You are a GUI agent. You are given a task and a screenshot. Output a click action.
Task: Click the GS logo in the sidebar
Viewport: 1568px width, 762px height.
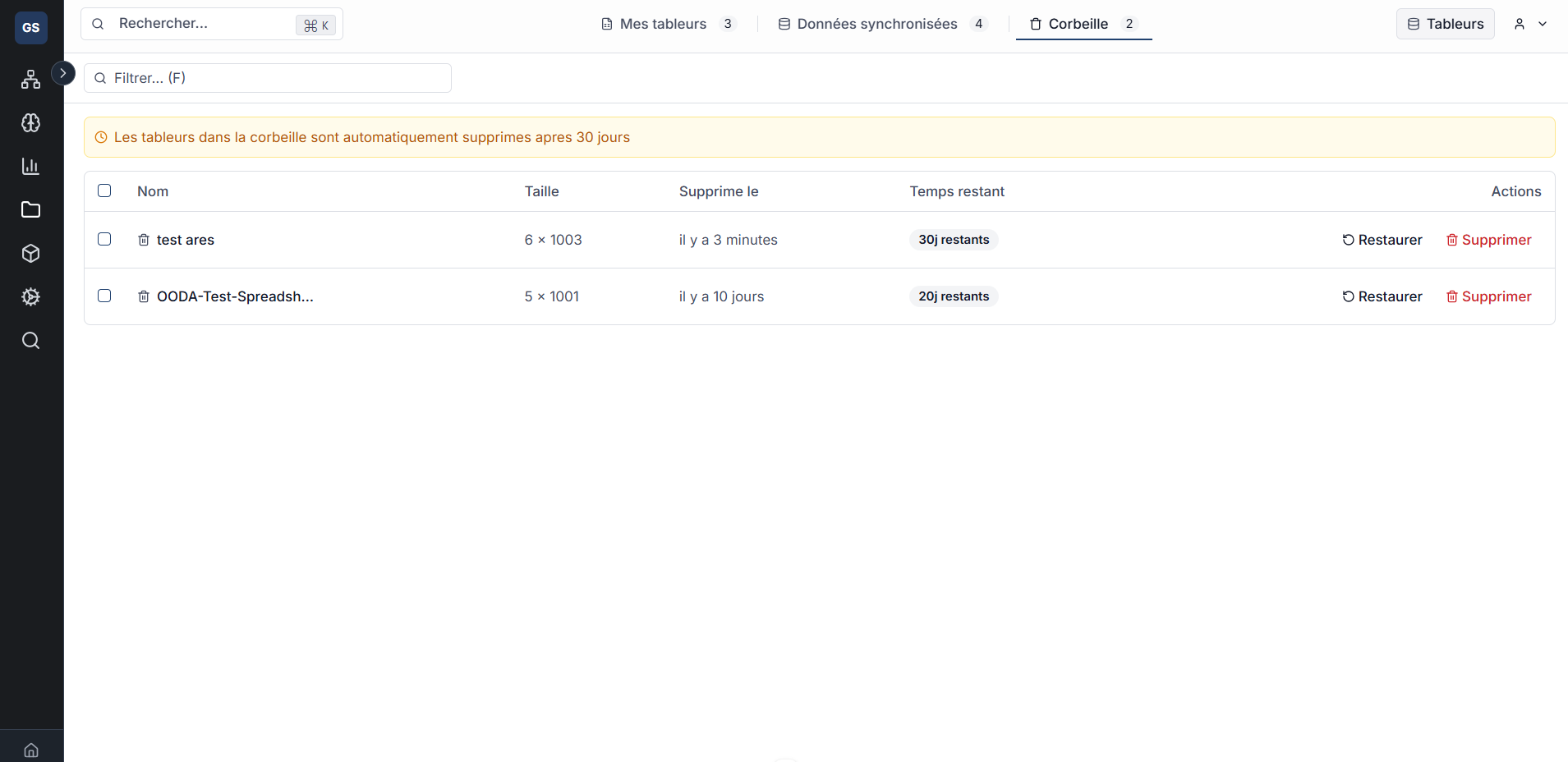coord(31,28)
